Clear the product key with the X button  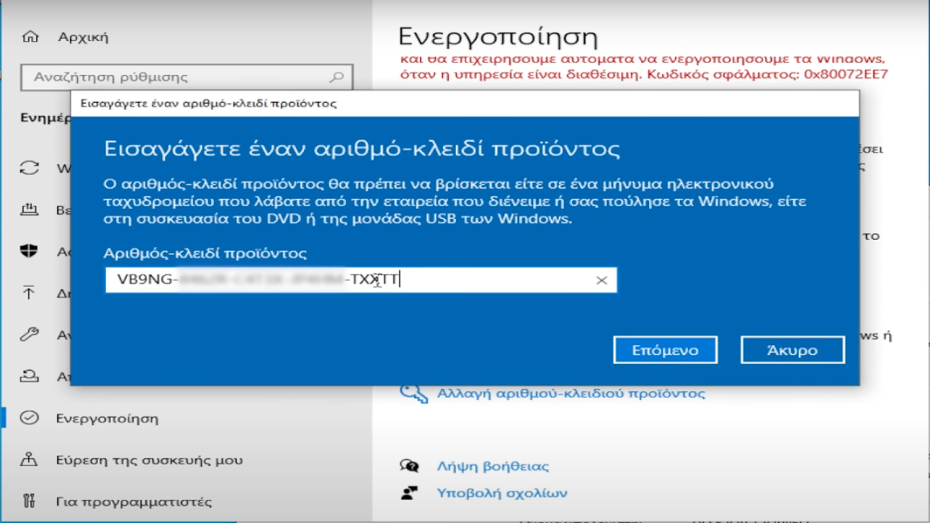tap(601, 280)
